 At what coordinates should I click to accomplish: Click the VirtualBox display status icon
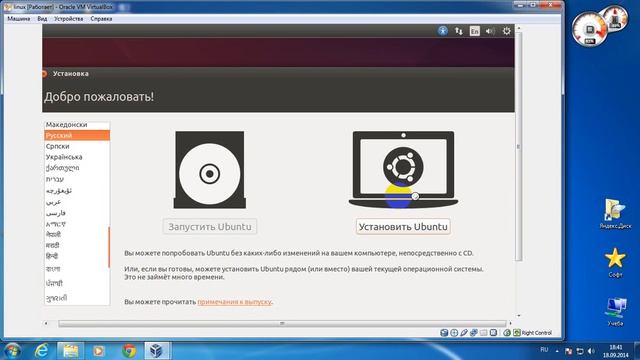click(493, 333)
